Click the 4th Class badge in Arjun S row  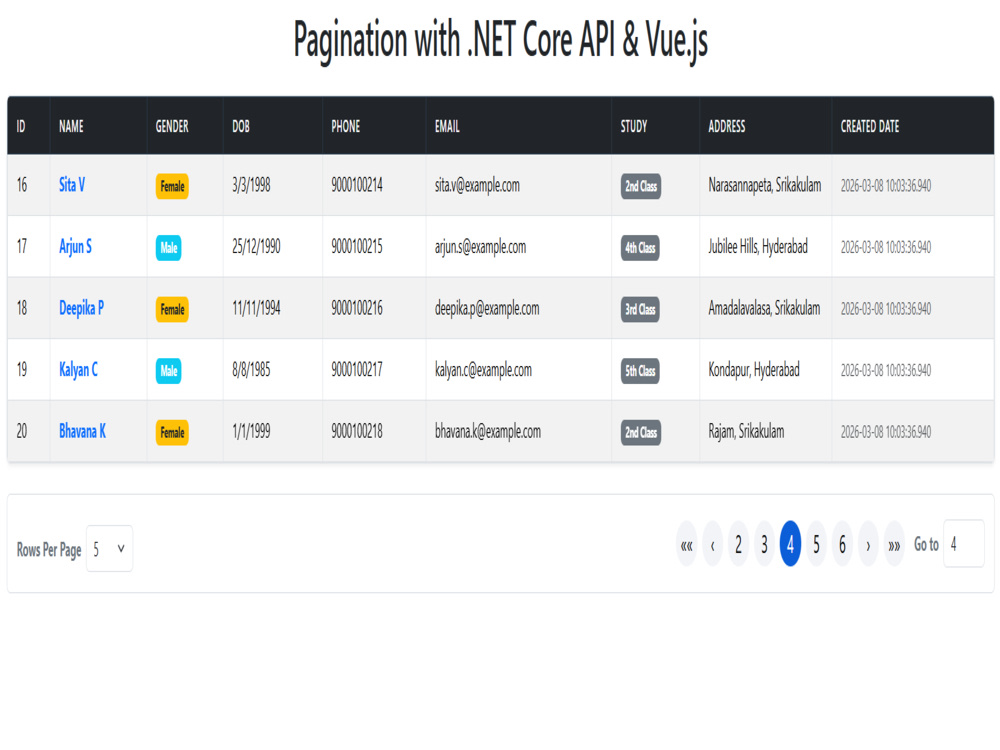640,248
